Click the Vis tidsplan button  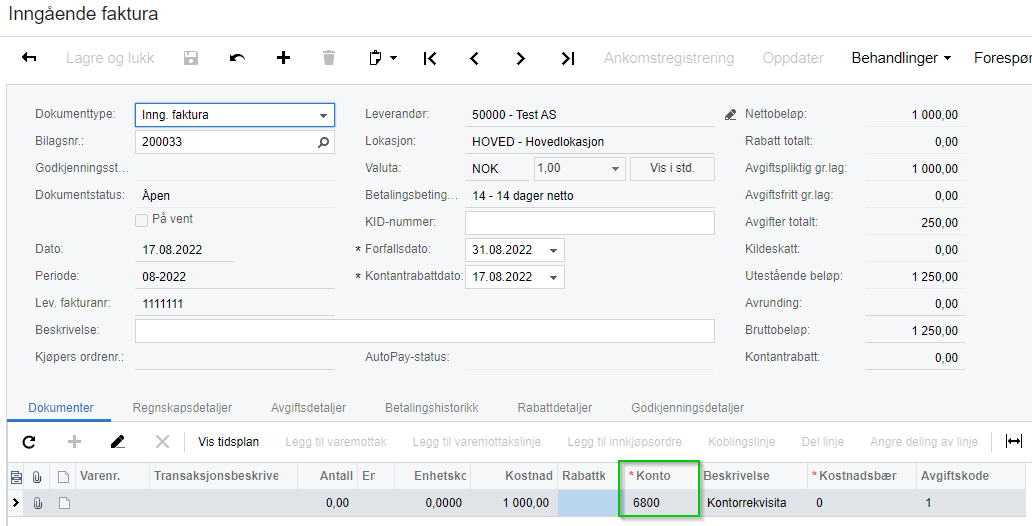point(228,442)
